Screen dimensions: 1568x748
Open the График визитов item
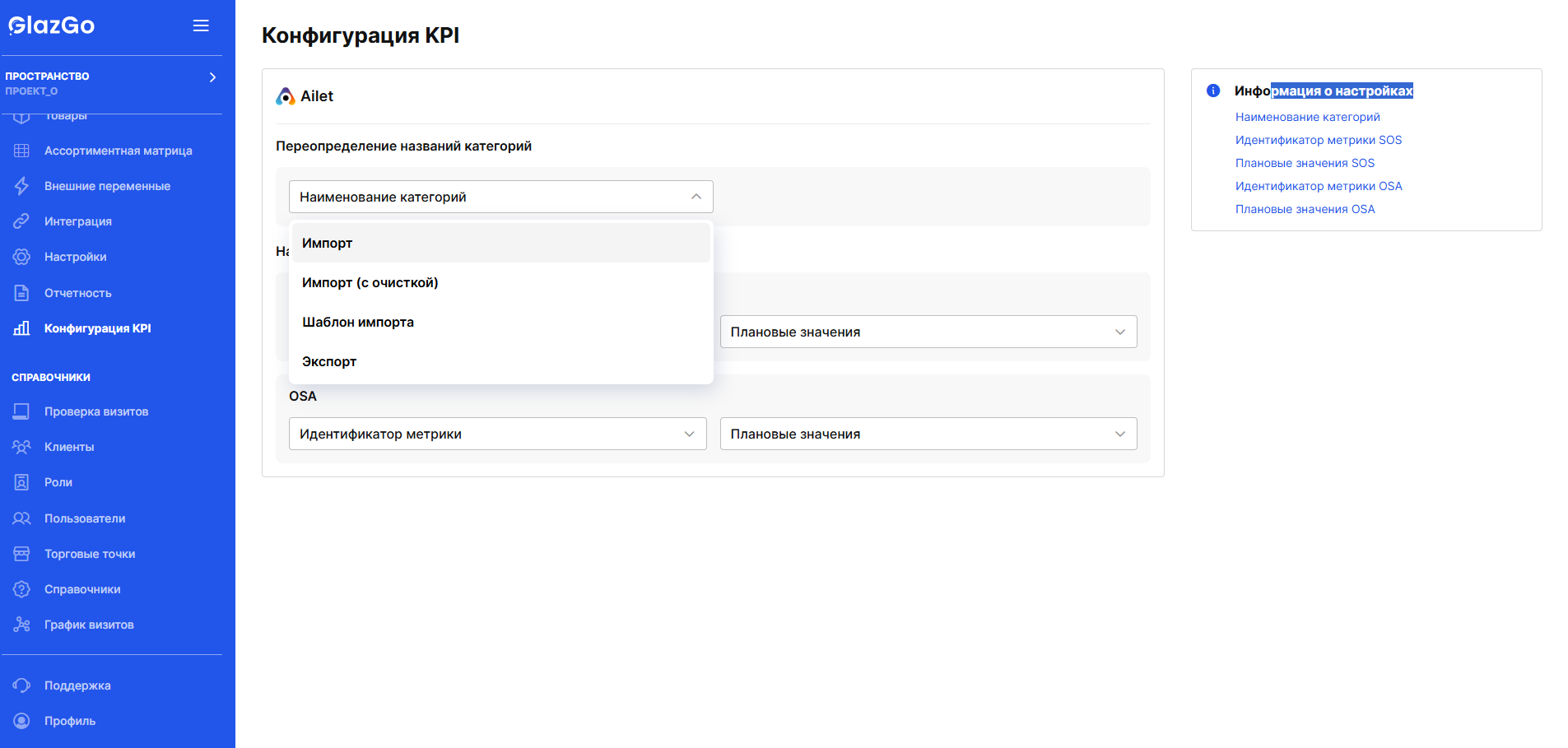click(x=89, y=625)
